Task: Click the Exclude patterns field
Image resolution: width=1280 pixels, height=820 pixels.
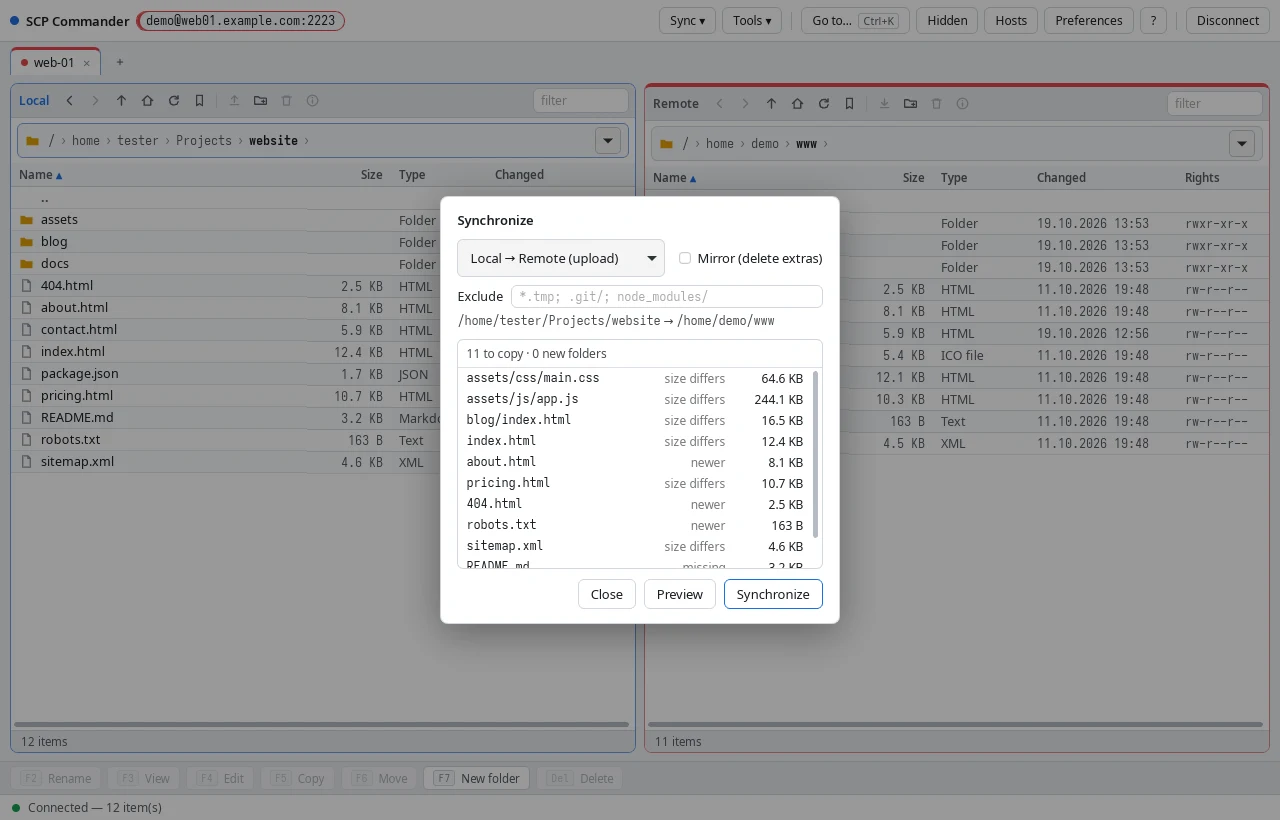Action: [667, 296]
